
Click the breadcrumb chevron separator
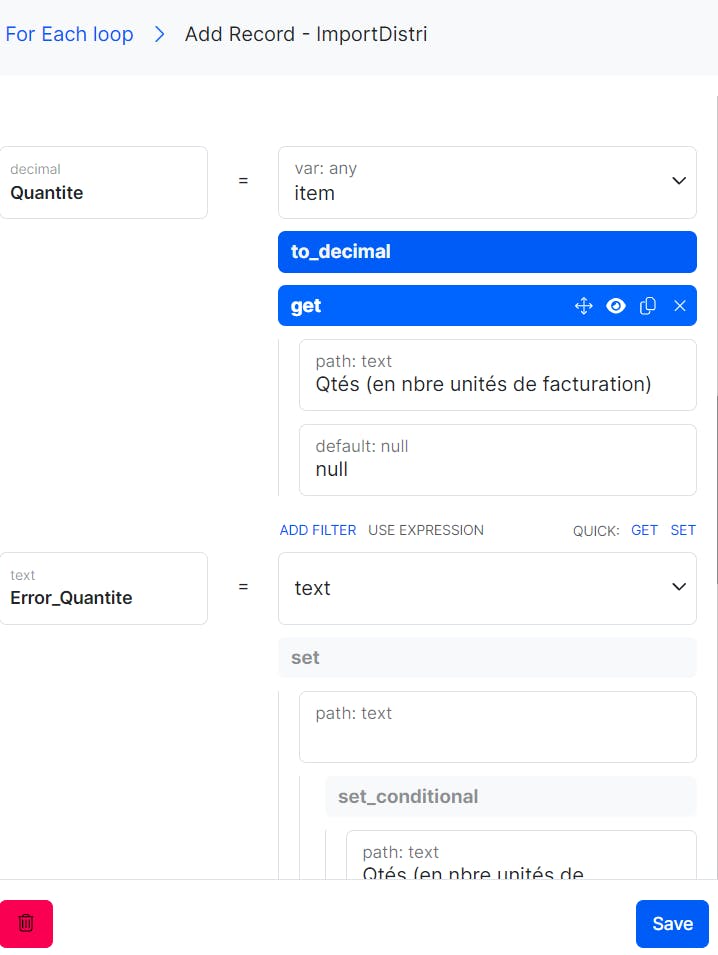159,34
